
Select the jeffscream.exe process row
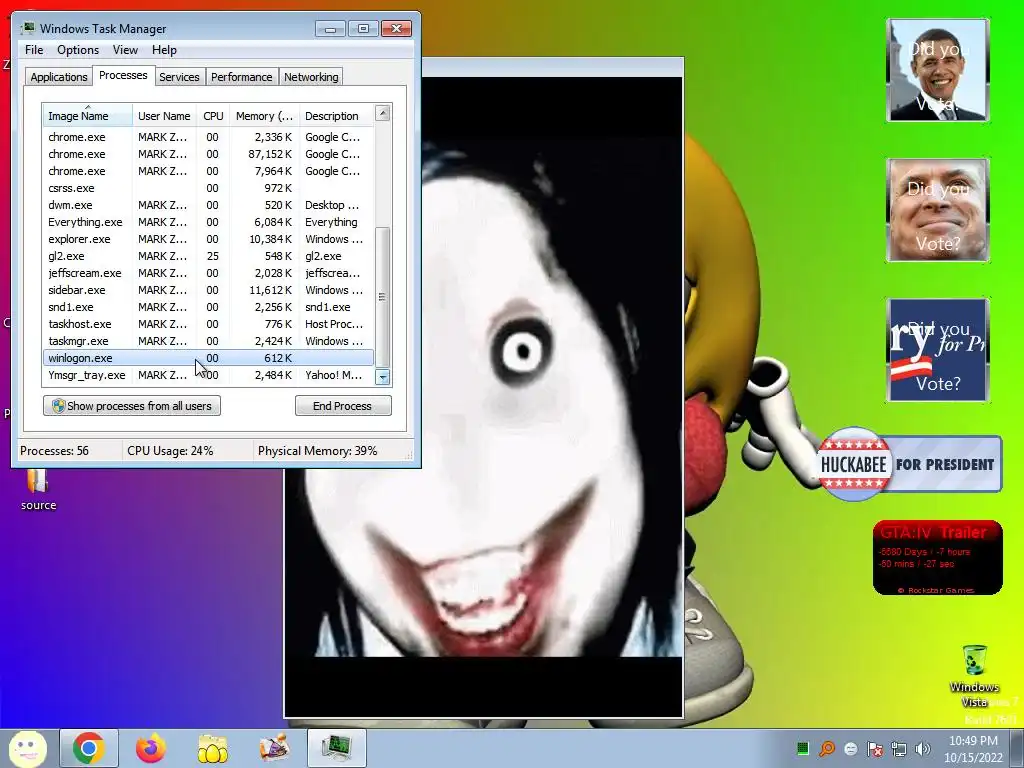(x=208, y=273)
